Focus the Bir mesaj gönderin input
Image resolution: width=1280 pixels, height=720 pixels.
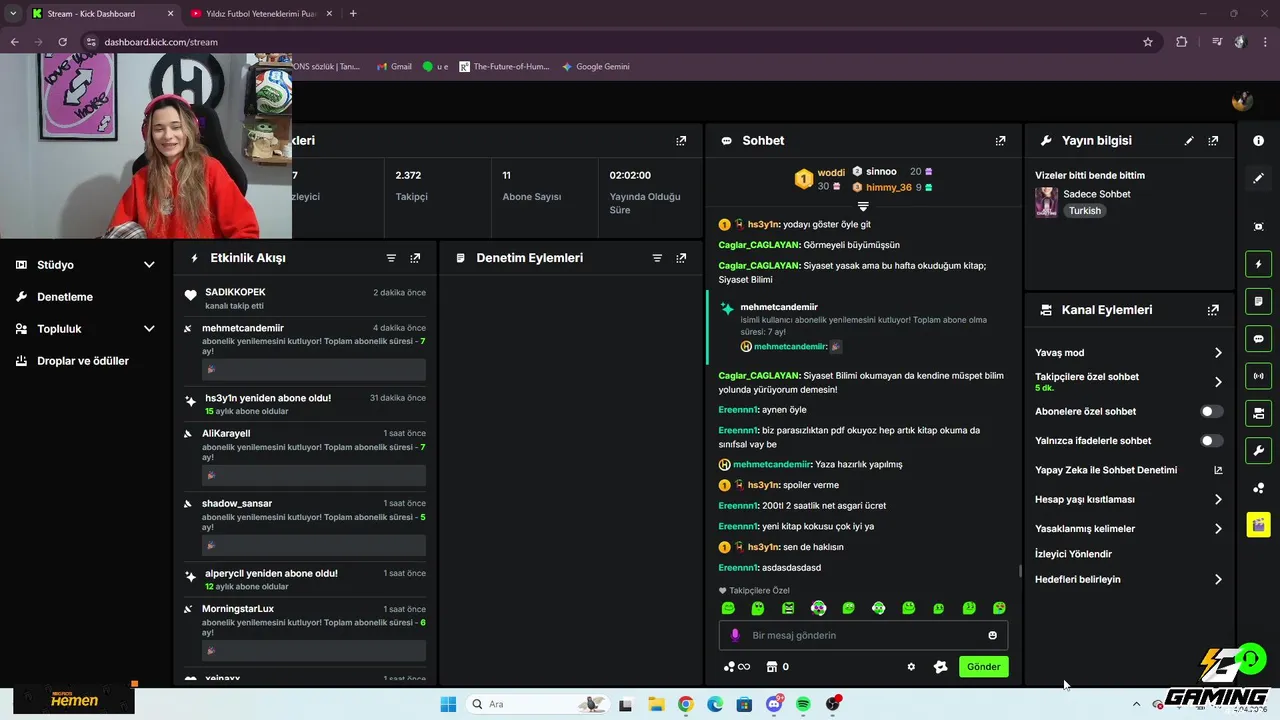click(863, 635)
